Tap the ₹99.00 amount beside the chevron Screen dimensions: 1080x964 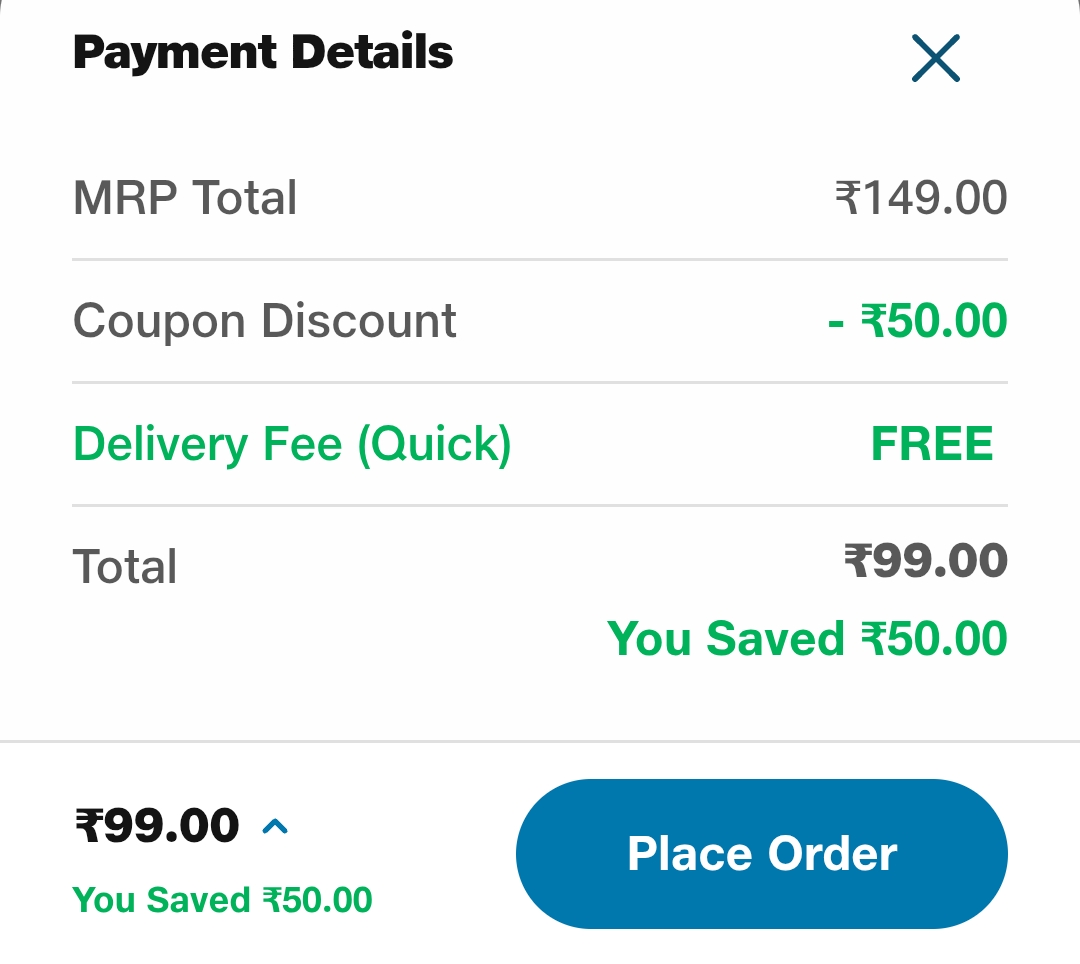158,826
